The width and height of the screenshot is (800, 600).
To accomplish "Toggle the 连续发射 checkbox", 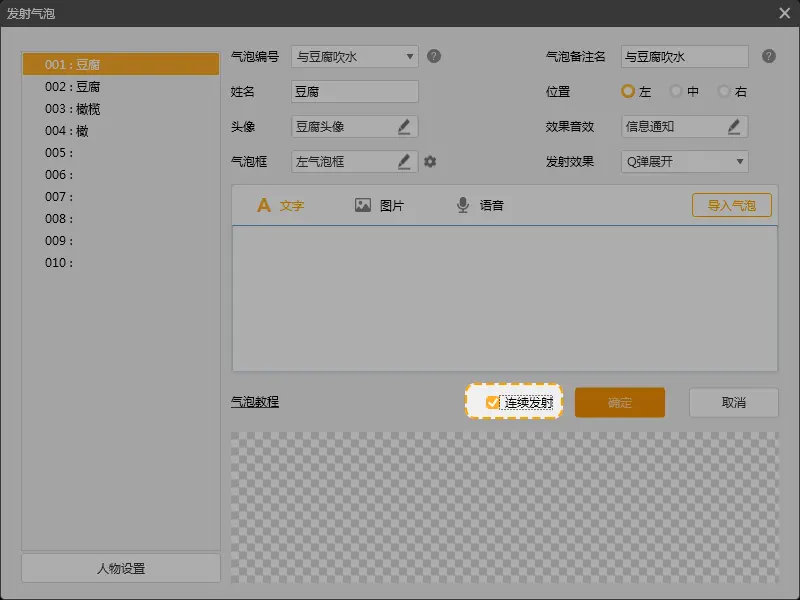I will pos(492,402).
